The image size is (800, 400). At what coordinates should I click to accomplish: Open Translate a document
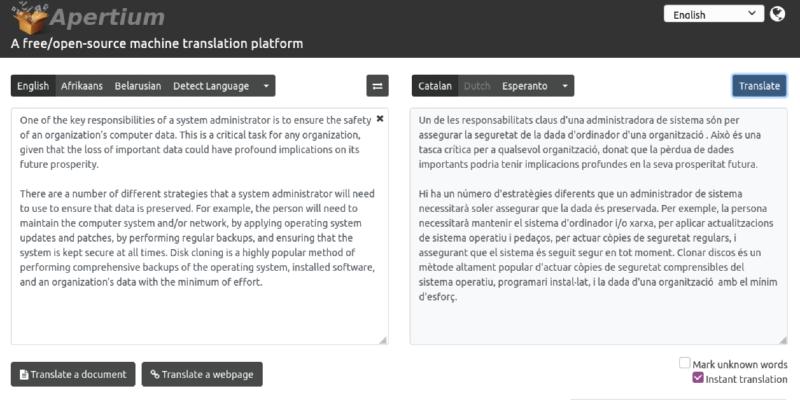pyautogui.click(x=73, y=374)
